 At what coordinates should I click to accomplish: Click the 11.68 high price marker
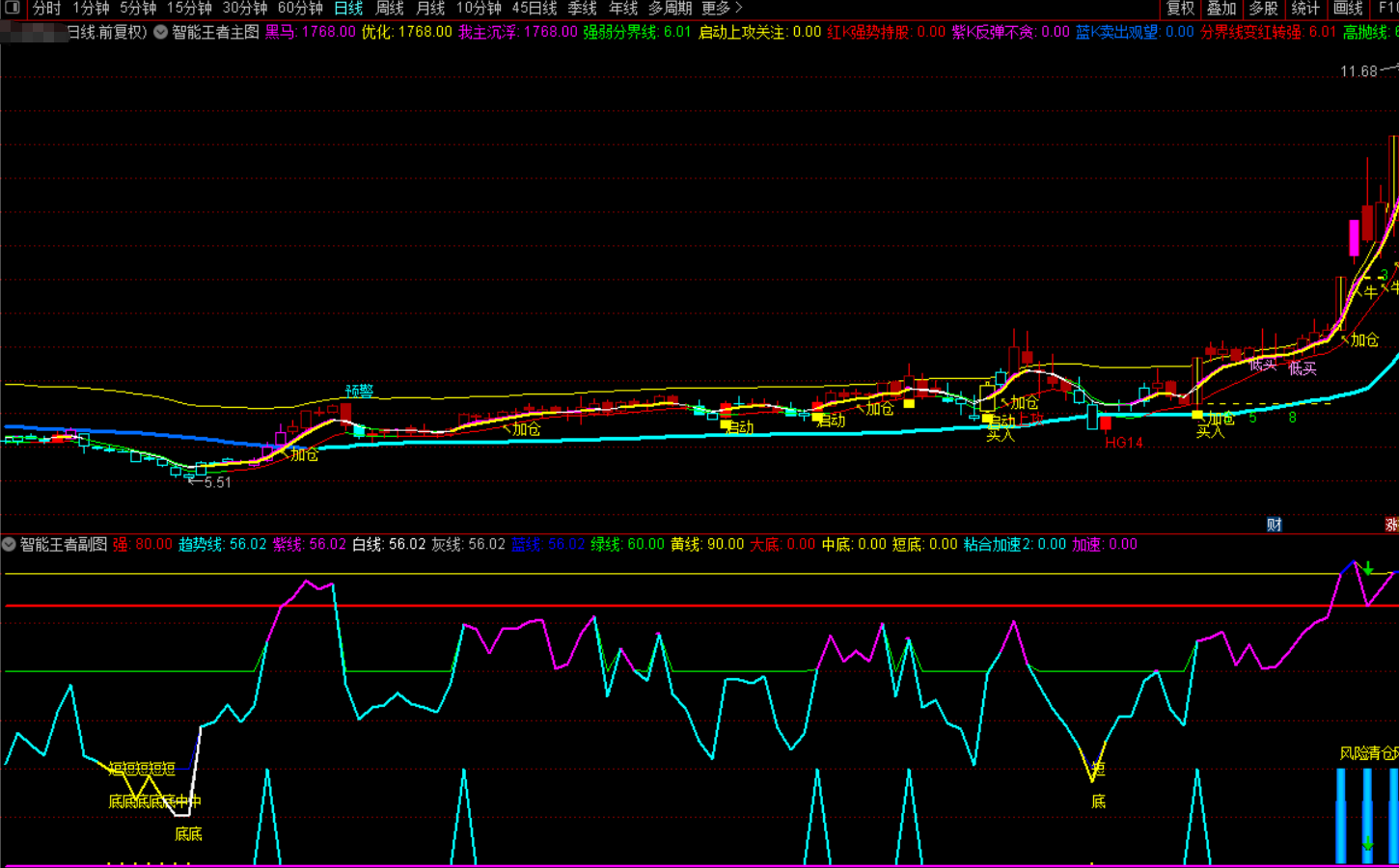coord(1358,71)
